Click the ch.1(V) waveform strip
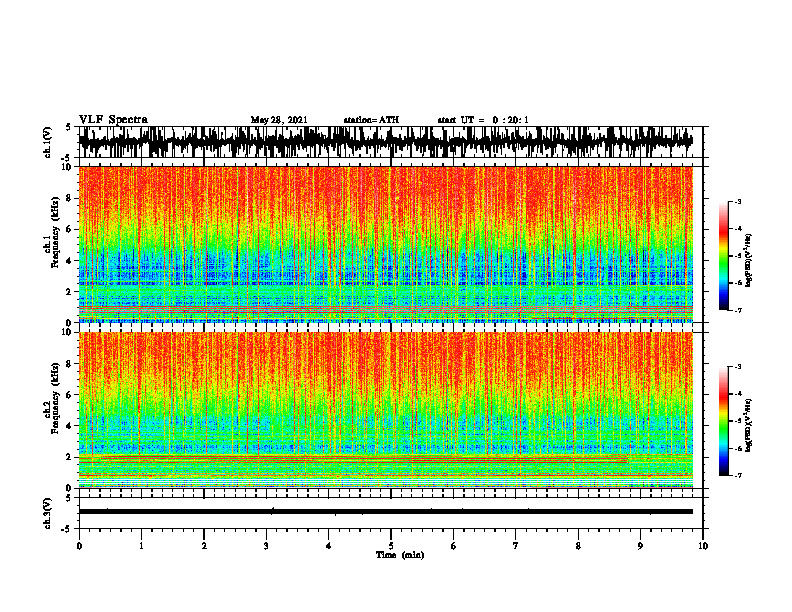The image size is (792, 612). tap(385, 142)
